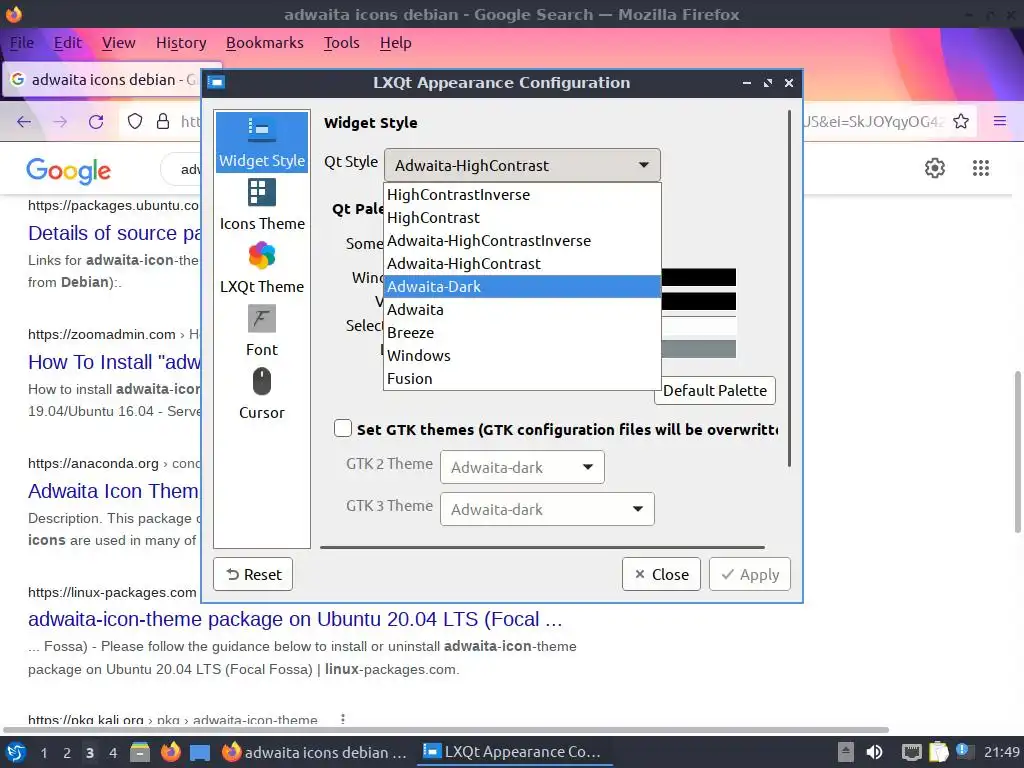Select the Adwaita-Dark style
Screen dimensions: 1024x768
tap(522, 286)
